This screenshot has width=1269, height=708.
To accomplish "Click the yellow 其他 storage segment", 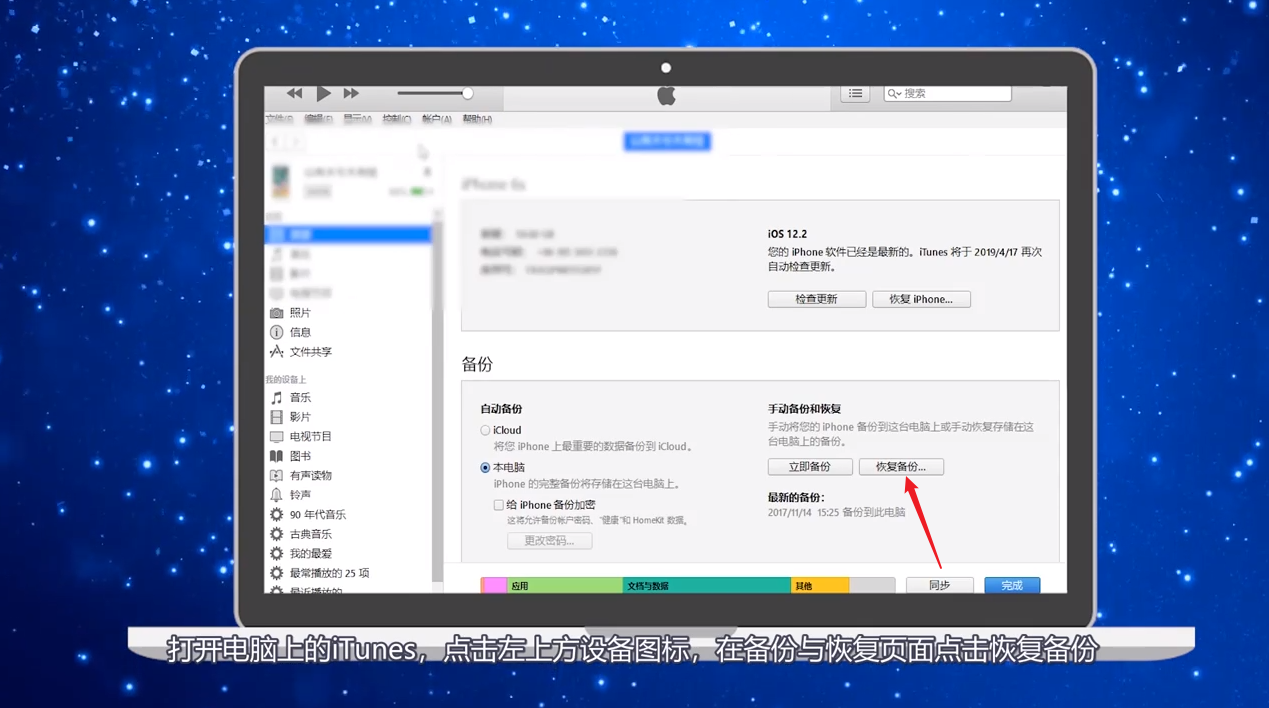I will click(820, 585).
